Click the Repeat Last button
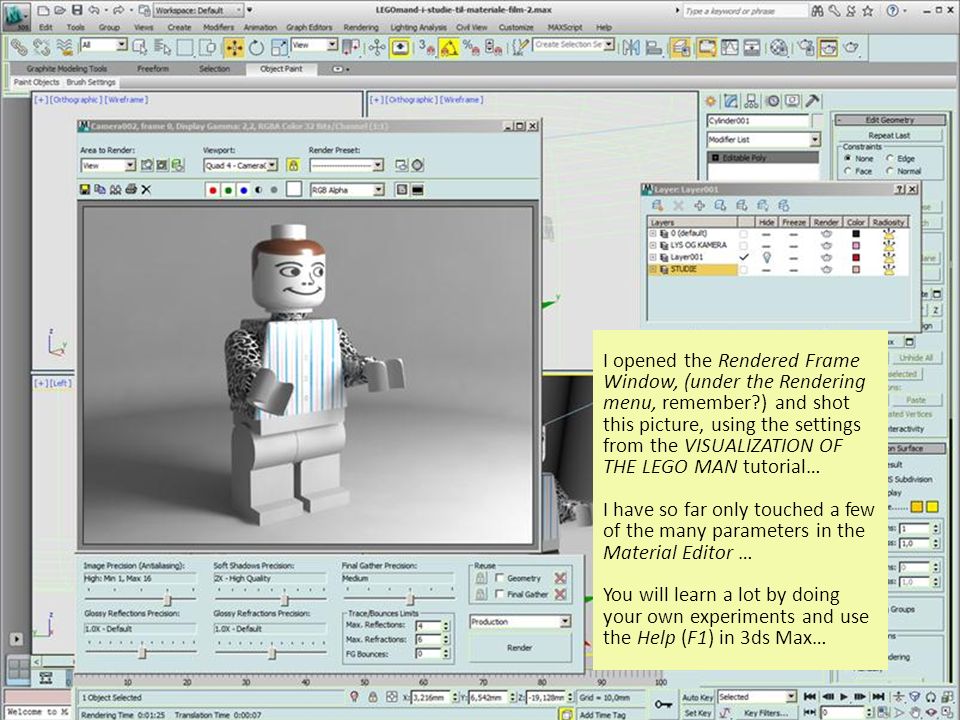Viewport: 960px width, 720px height. [889, 135]
